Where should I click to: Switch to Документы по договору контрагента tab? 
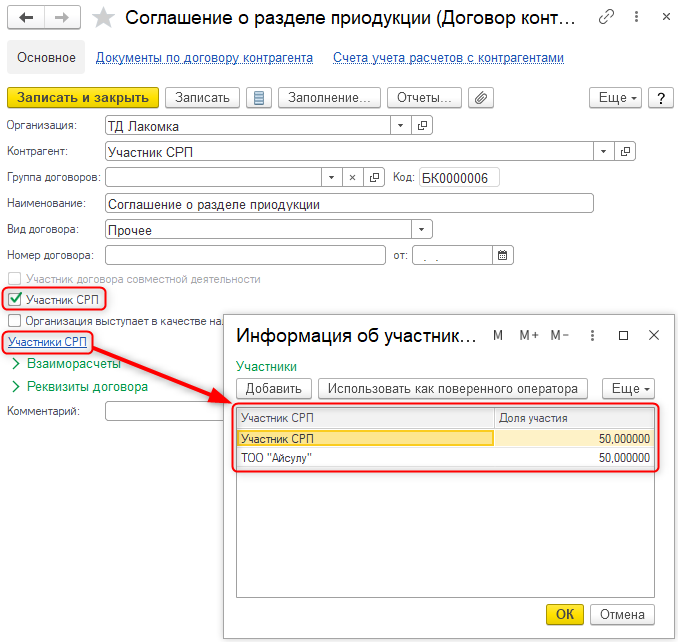coord(204,58)
